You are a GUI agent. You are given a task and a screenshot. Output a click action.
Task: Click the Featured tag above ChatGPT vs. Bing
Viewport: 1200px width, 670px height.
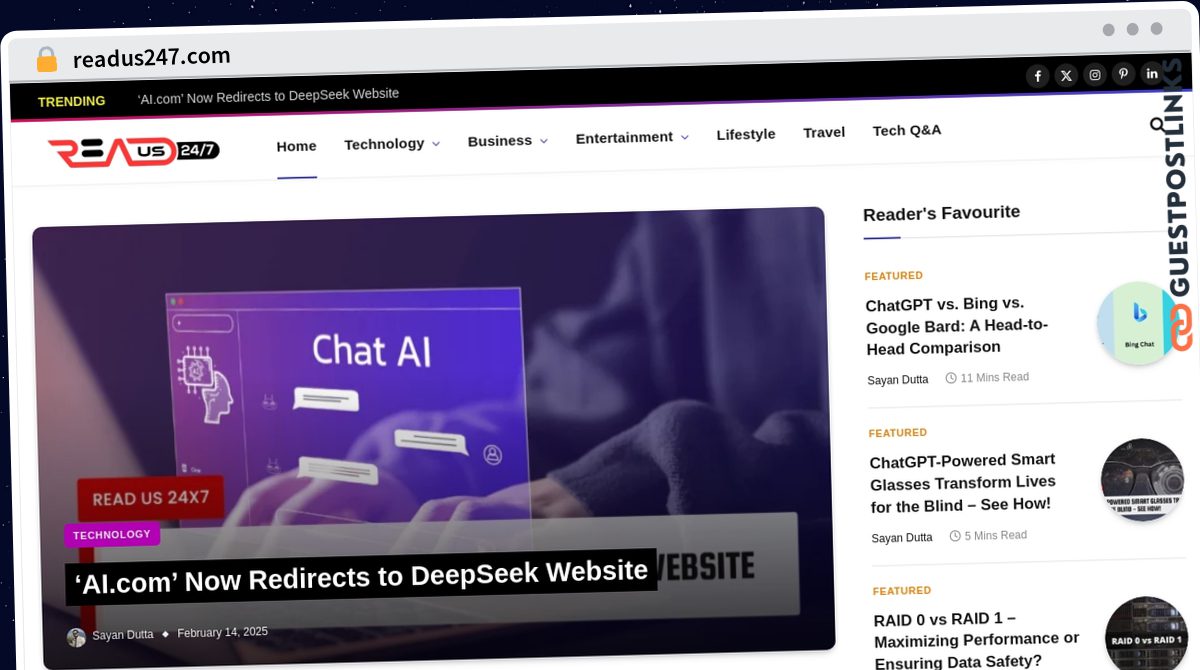(894, 276)
